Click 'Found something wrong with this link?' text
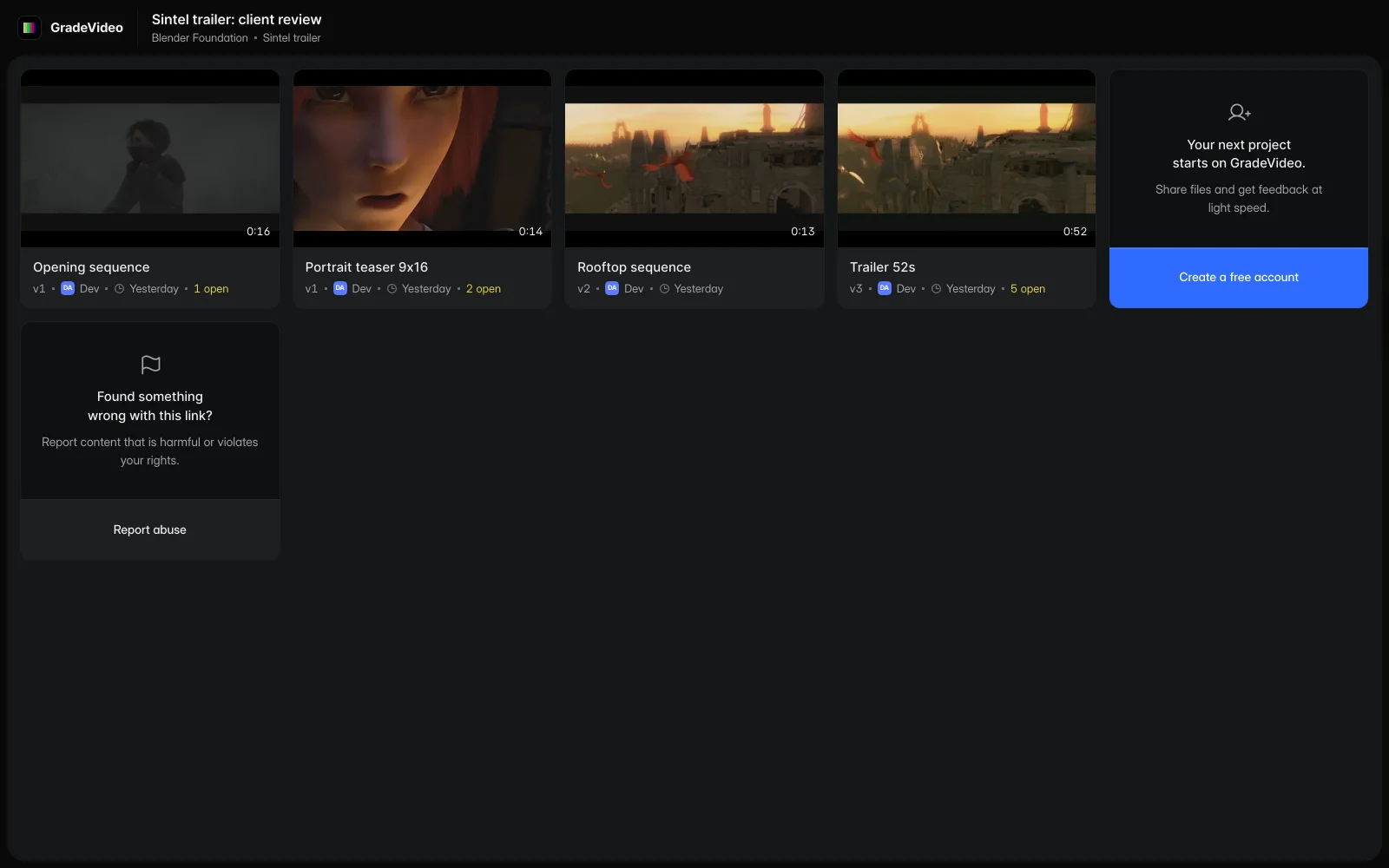1389x868 pixels. pyautogui.click(x=150, y=406)
